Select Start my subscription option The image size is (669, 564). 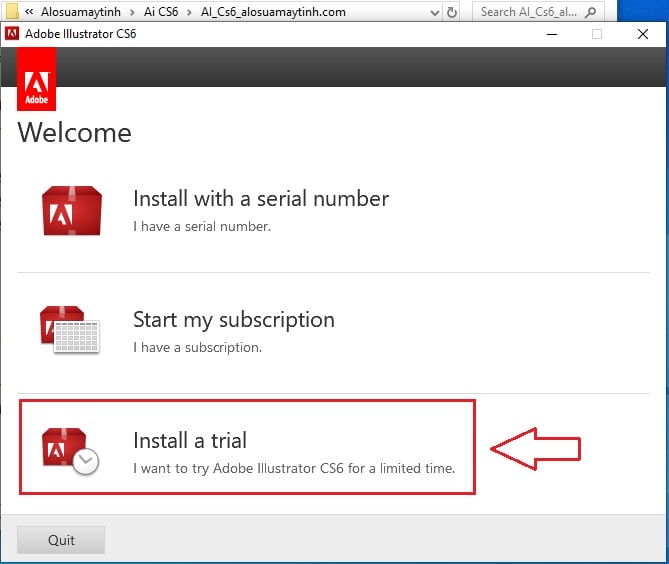[234, 320]
